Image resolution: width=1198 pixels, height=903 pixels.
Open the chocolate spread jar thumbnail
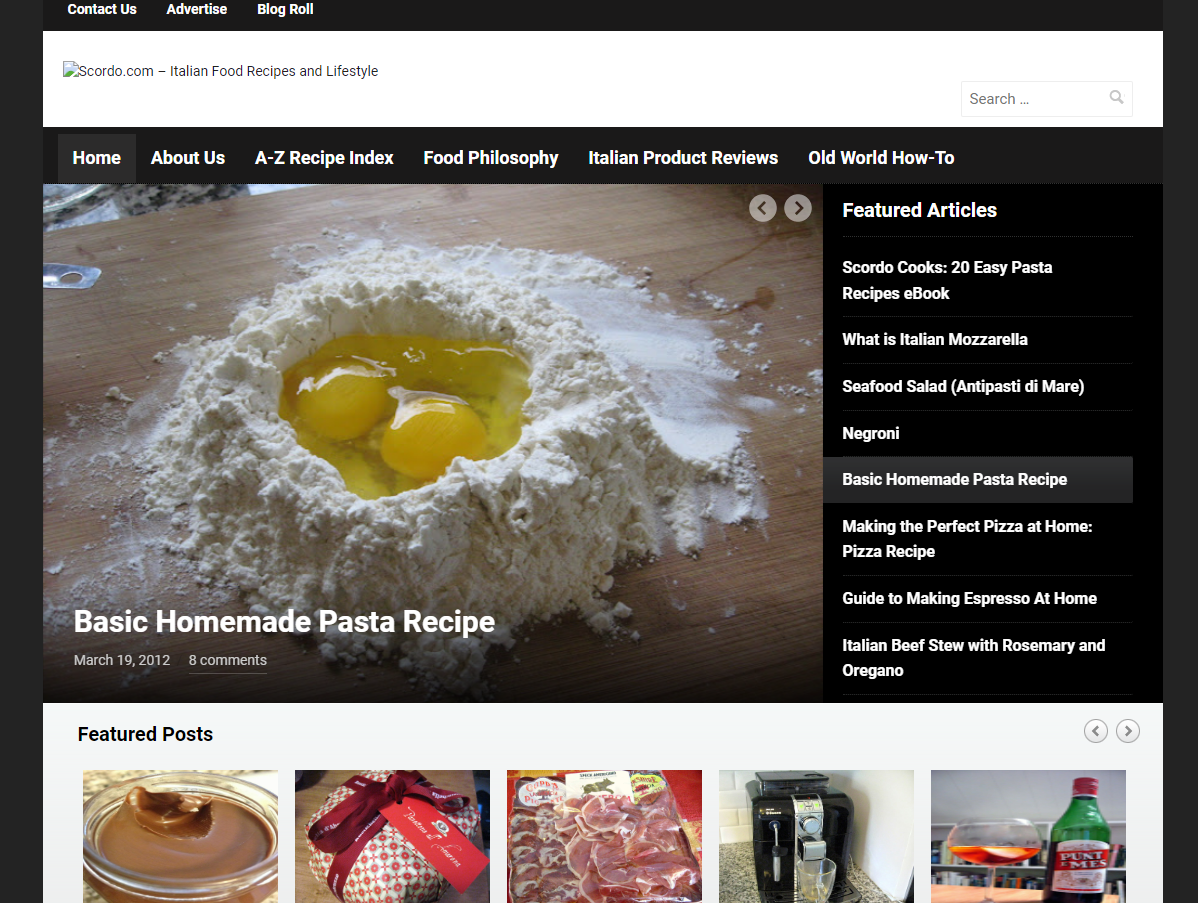180,836
